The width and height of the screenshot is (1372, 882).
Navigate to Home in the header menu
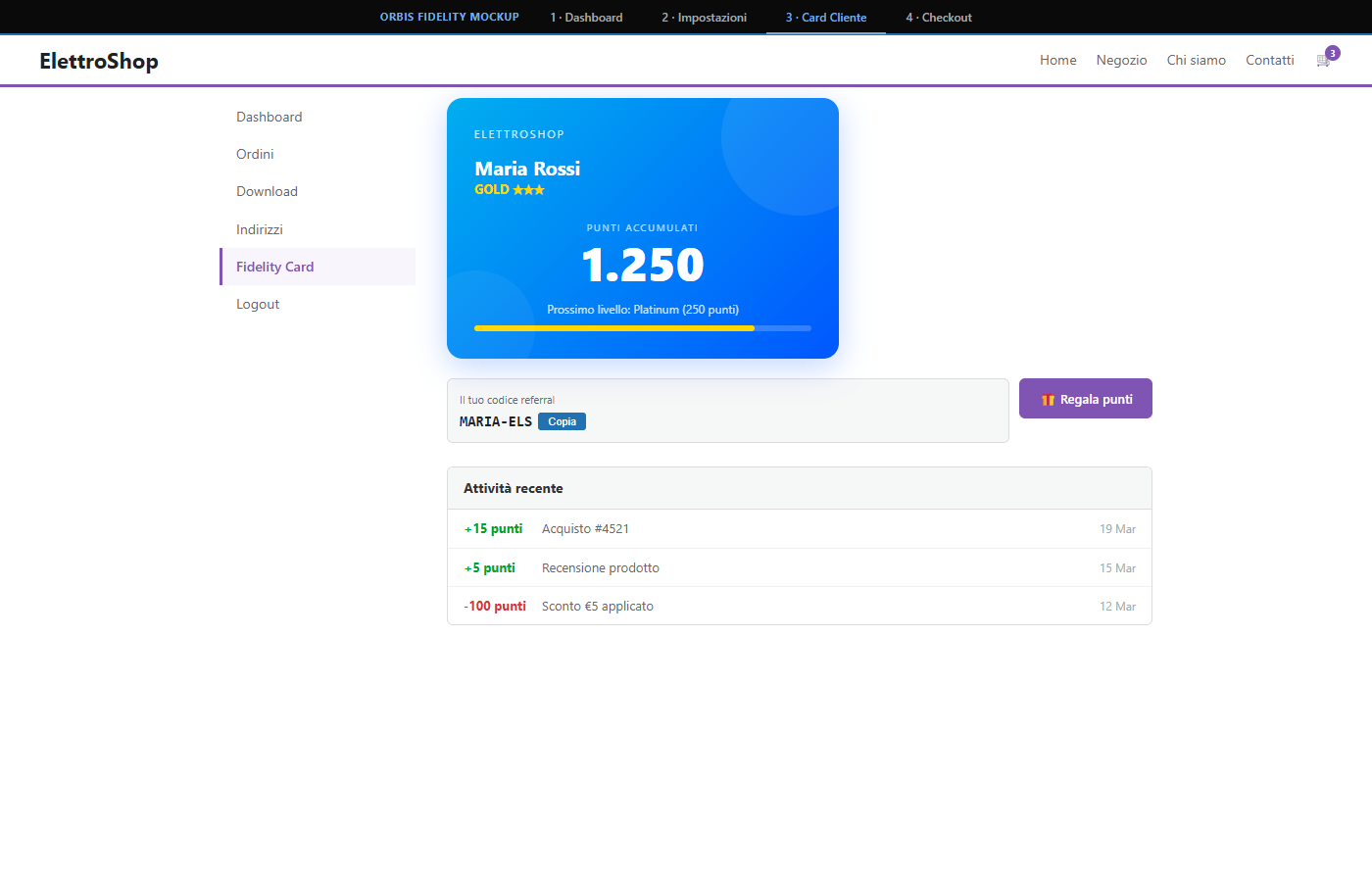(1057, 61)
